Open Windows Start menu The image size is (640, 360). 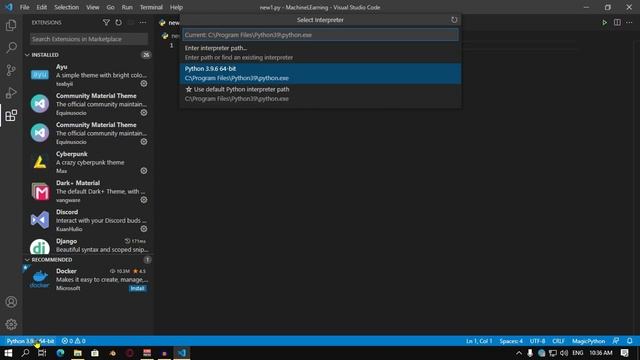(8, 353)
